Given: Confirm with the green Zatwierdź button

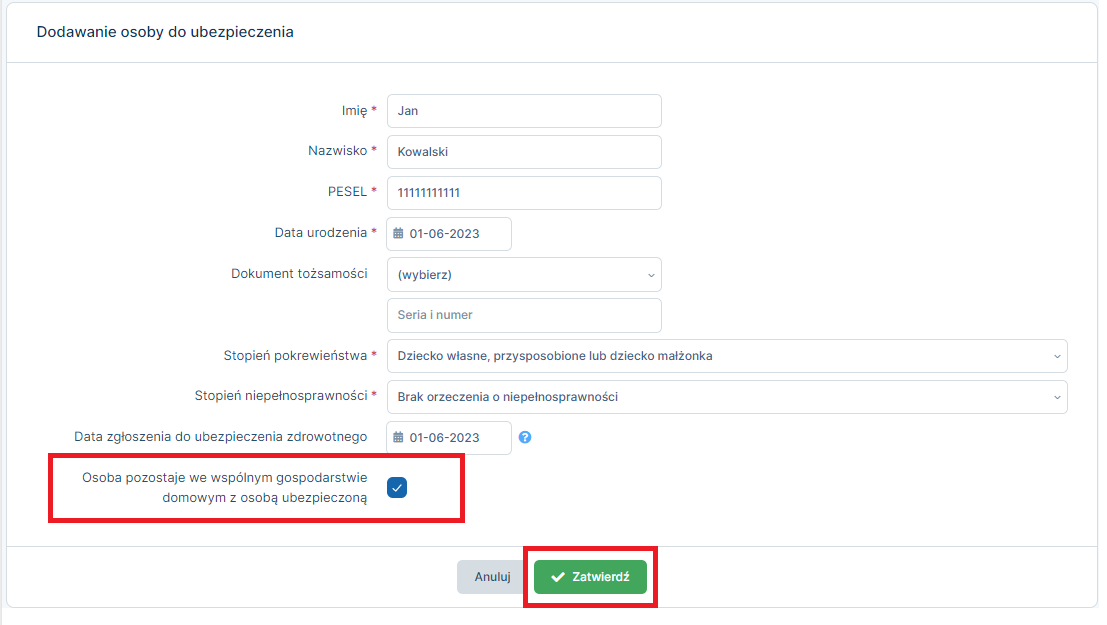Looking at the screenshot, I should (x=590, y=577).
